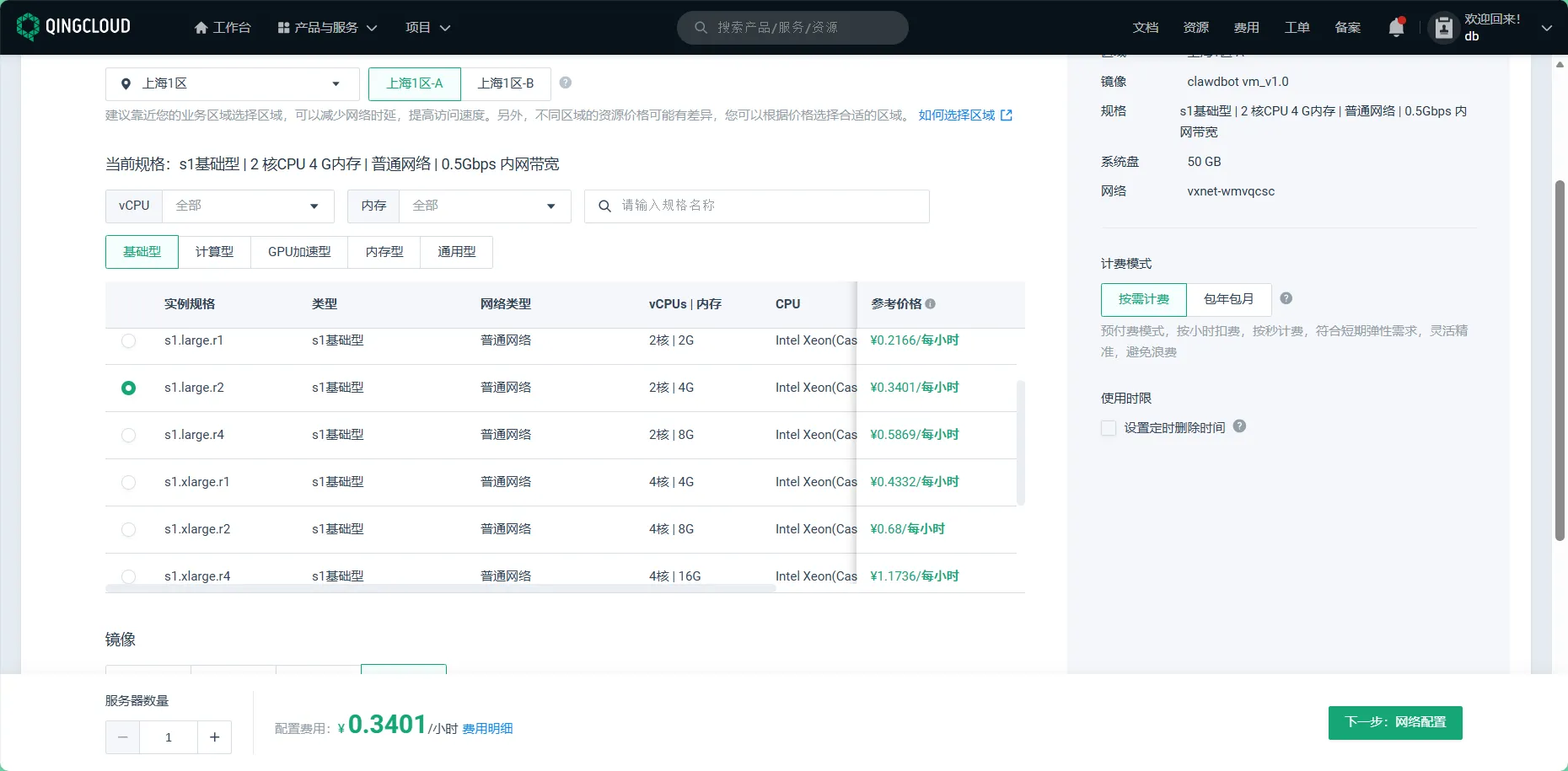Expand the 内存 filter dropdown
This screenshot has height=771, width=1568.
click(484, 206)
